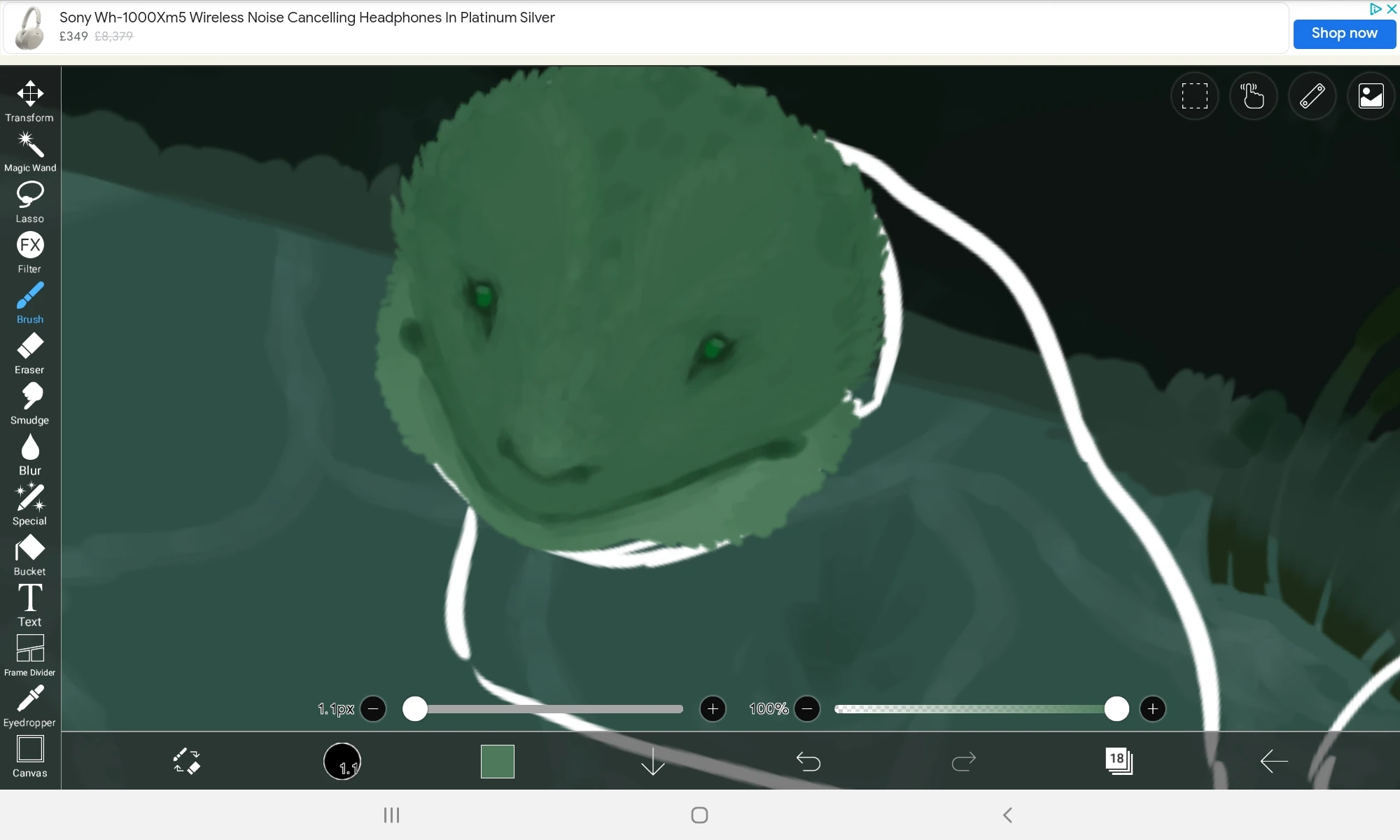Select the Blur tool

tap(29, 451)
